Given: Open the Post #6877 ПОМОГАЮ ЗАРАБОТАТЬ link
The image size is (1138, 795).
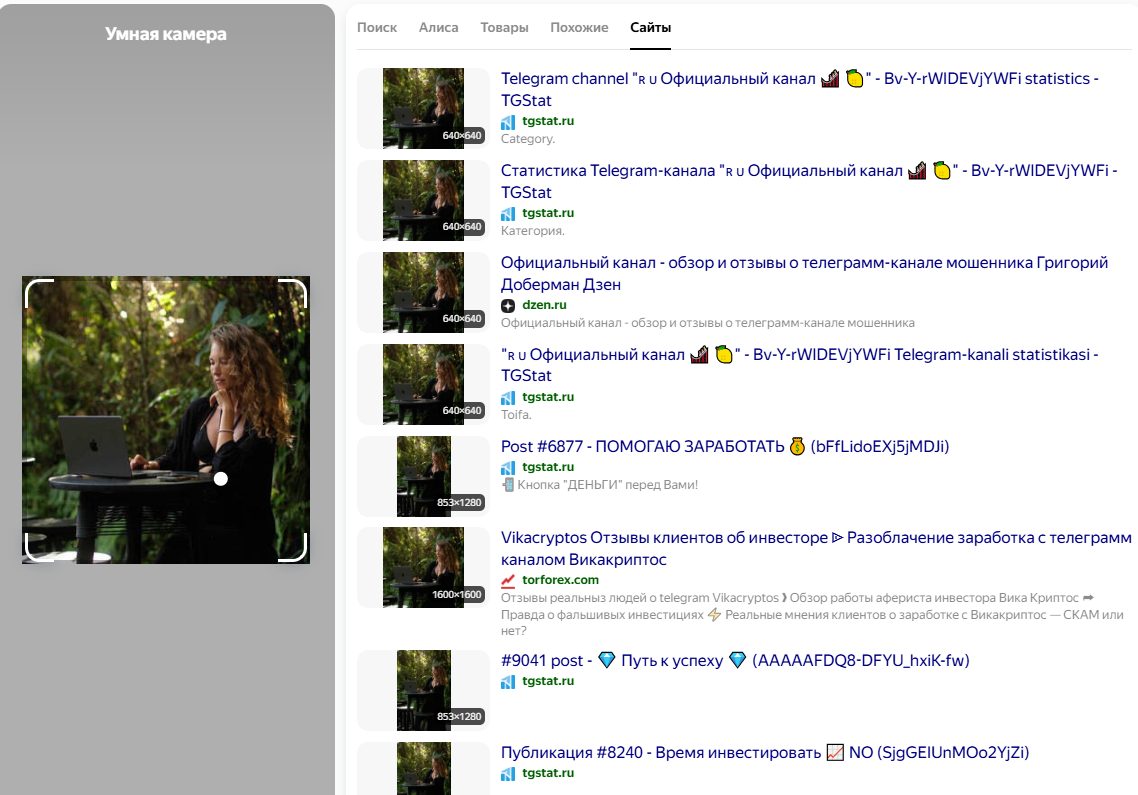Looking at the screenshot, I should 724,446.
